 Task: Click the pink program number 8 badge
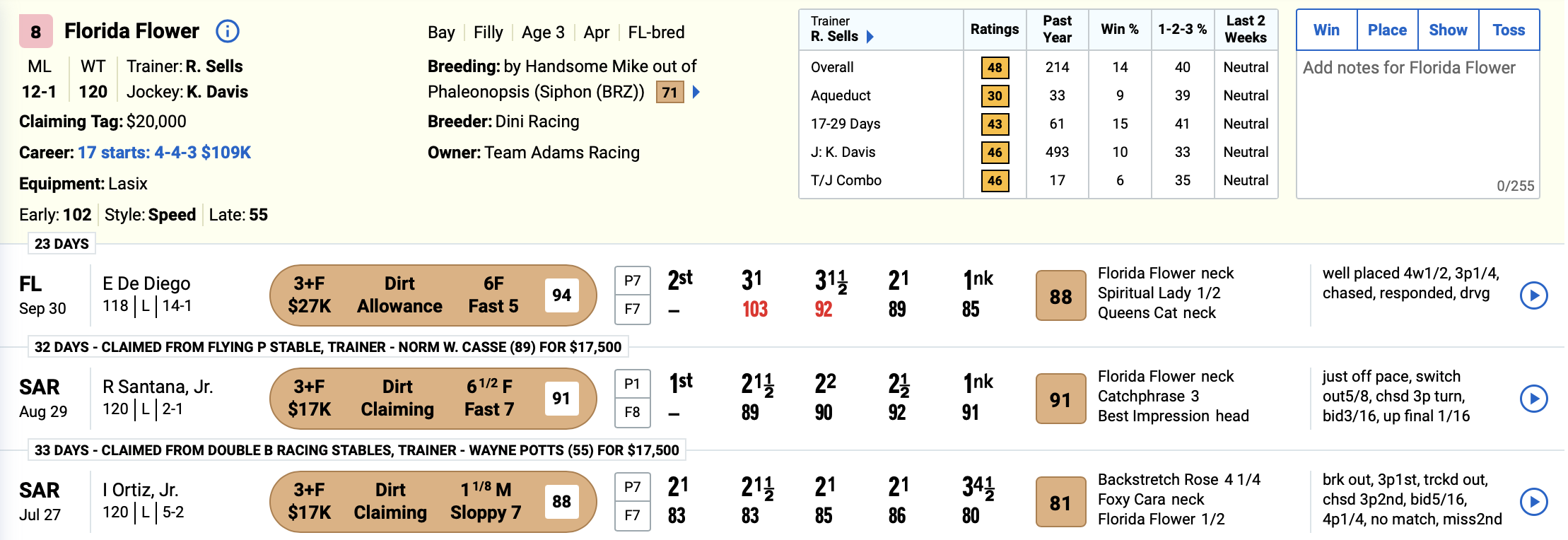[36, 32]
